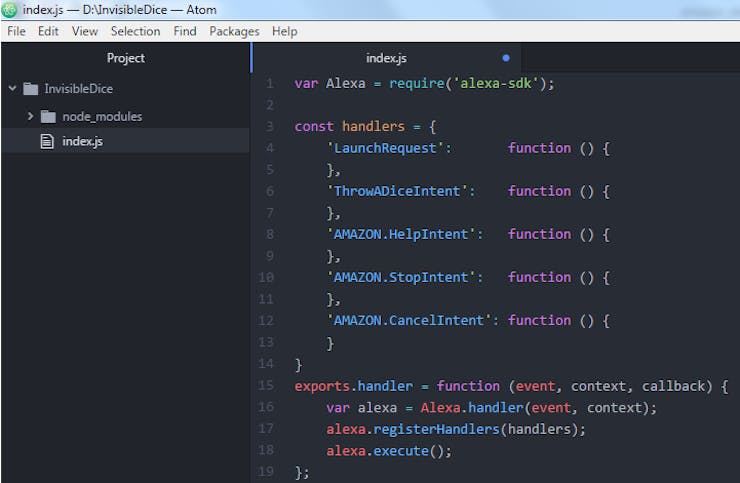
Task: Collapse the InvisibleDice project folder
Action: click(12, 88)
